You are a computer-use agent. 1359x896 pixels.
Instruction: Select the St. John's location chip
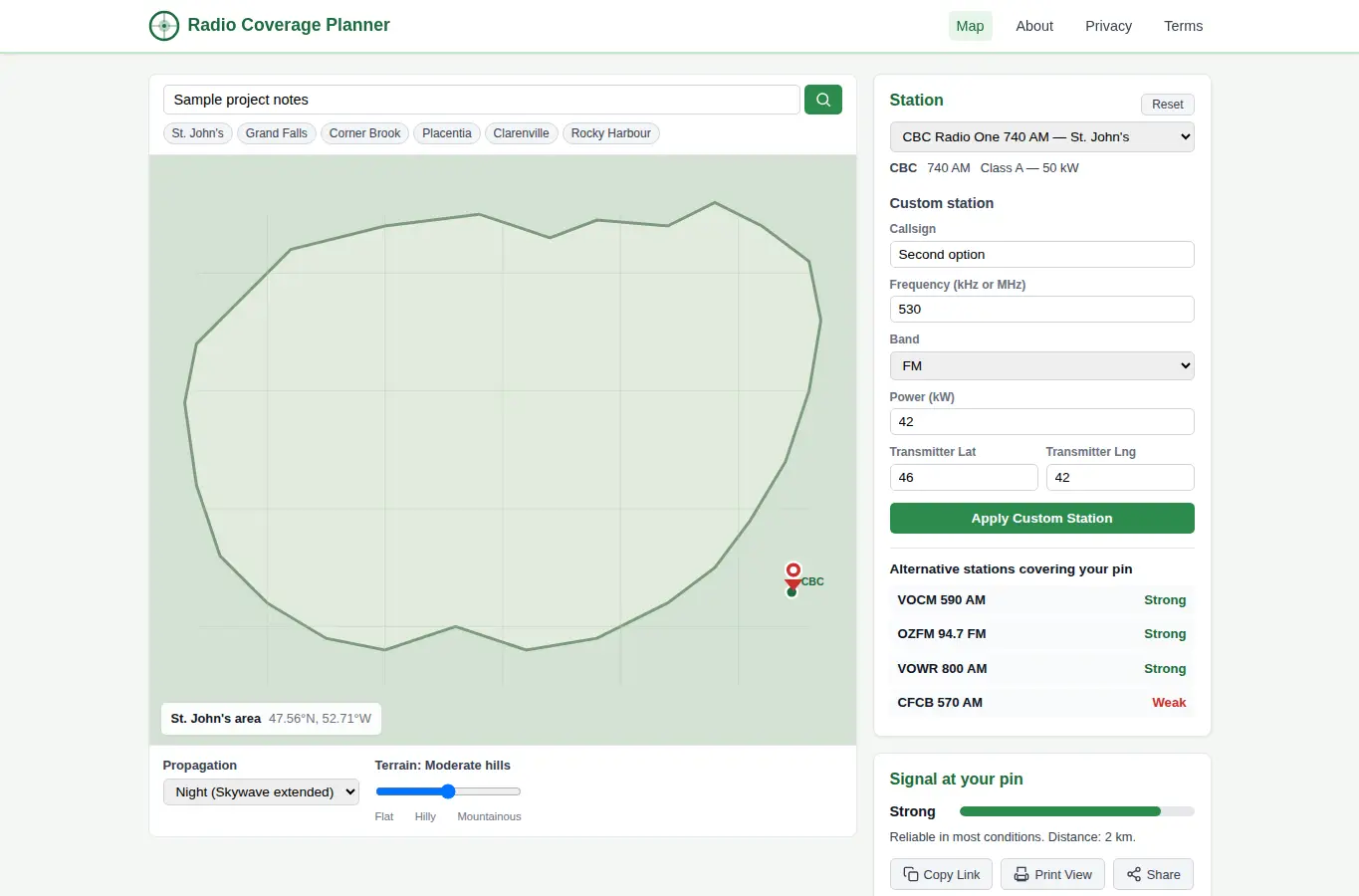198,133
